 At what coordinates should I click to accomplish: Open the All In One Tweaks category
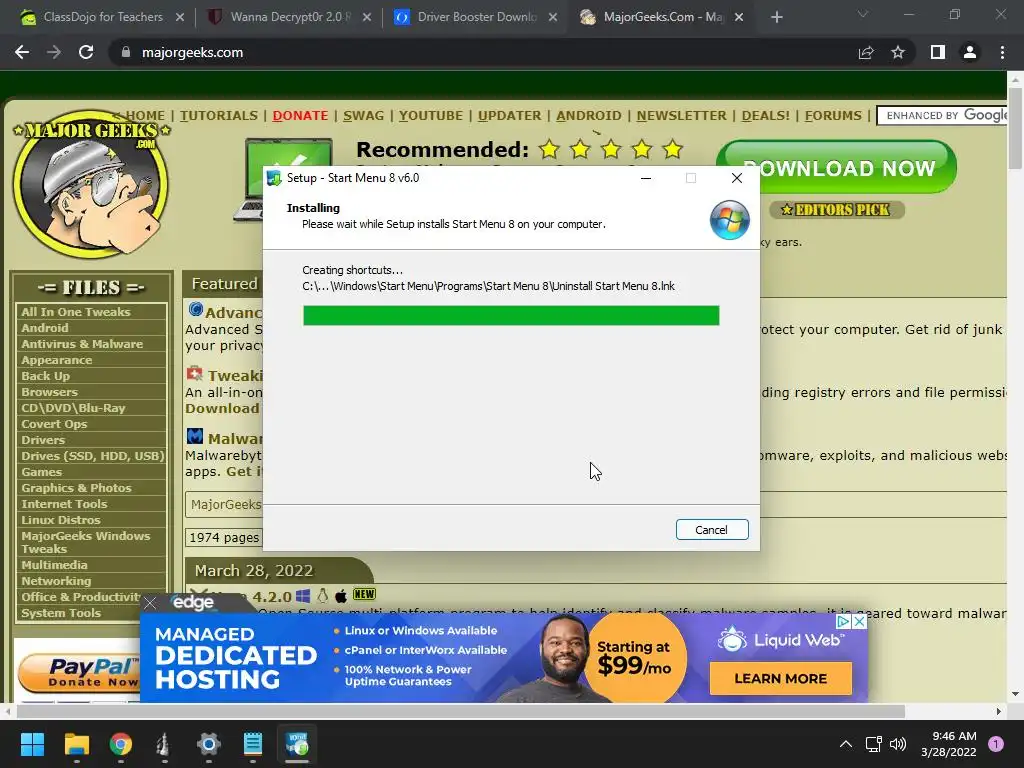[76, 312]
